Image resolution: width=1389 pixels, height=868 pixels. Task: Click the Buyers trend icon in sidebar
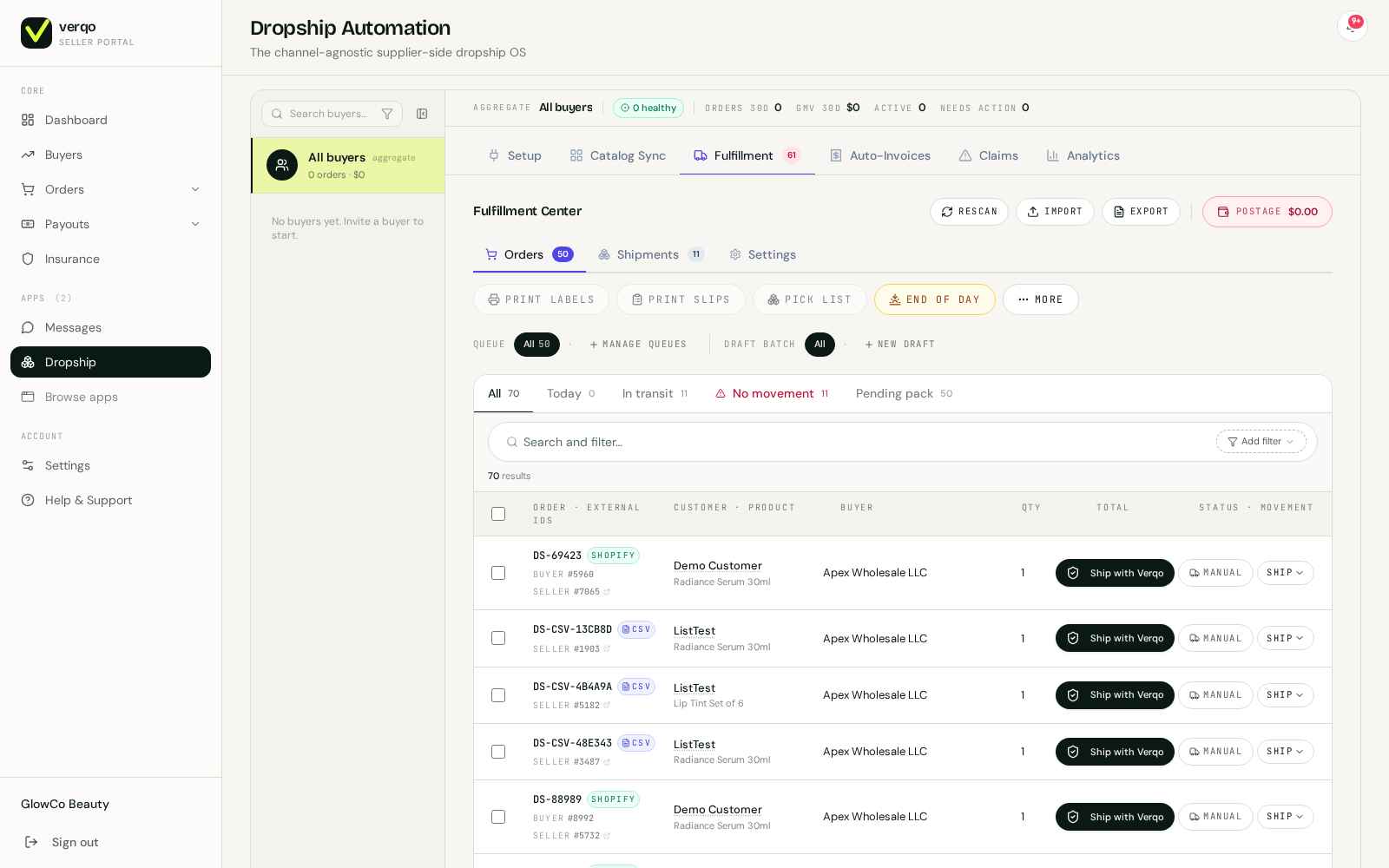point(28,155)
